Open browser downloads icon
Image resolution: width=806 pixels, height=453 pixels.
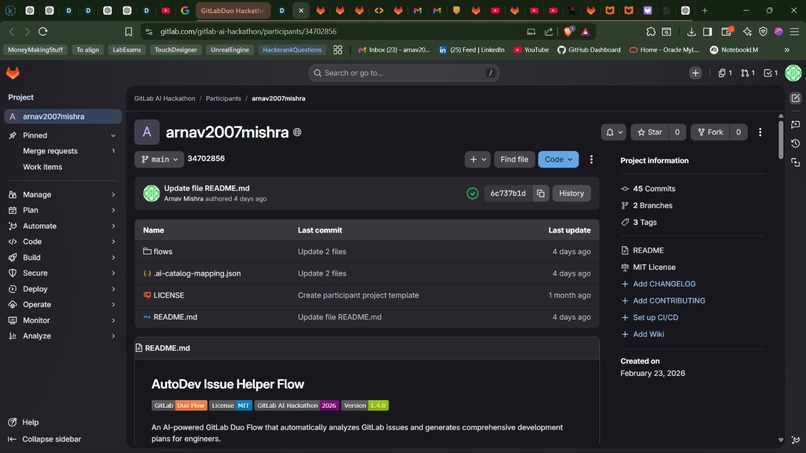pos(691,31)
